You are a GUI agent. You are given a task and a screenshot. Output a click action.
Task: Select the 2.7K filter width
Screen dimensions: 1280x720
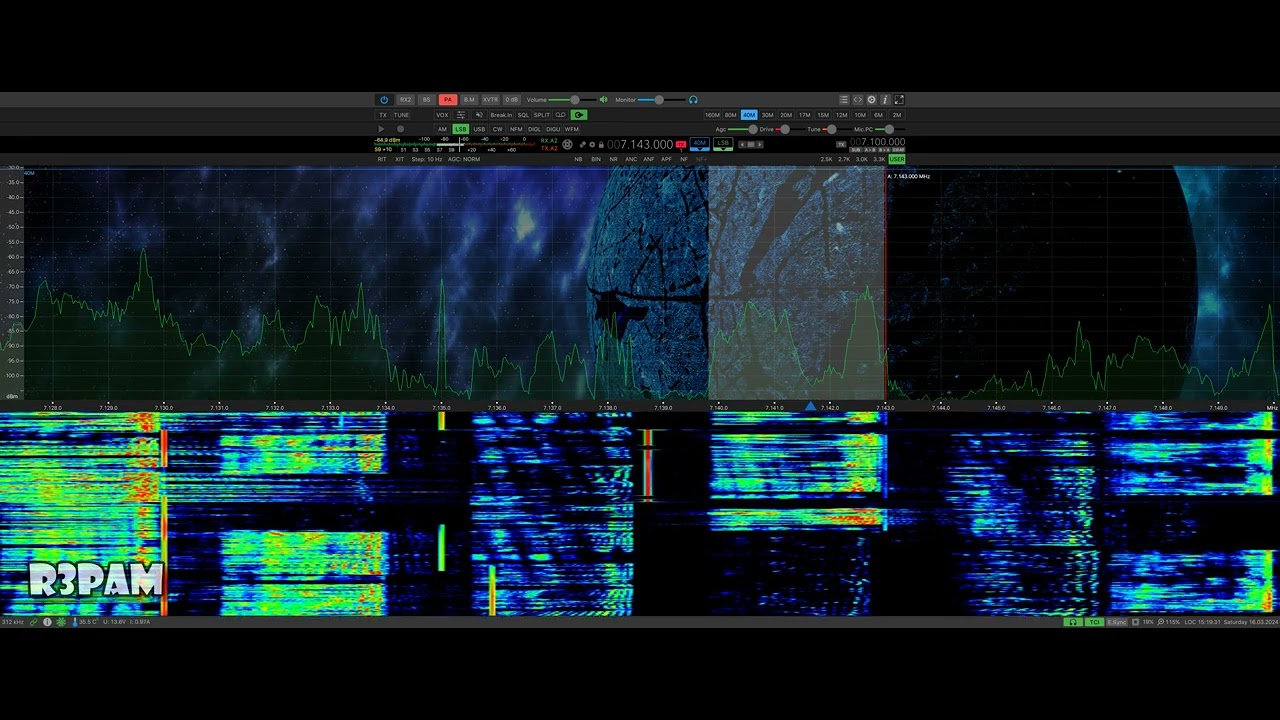[x=844, y=159]
